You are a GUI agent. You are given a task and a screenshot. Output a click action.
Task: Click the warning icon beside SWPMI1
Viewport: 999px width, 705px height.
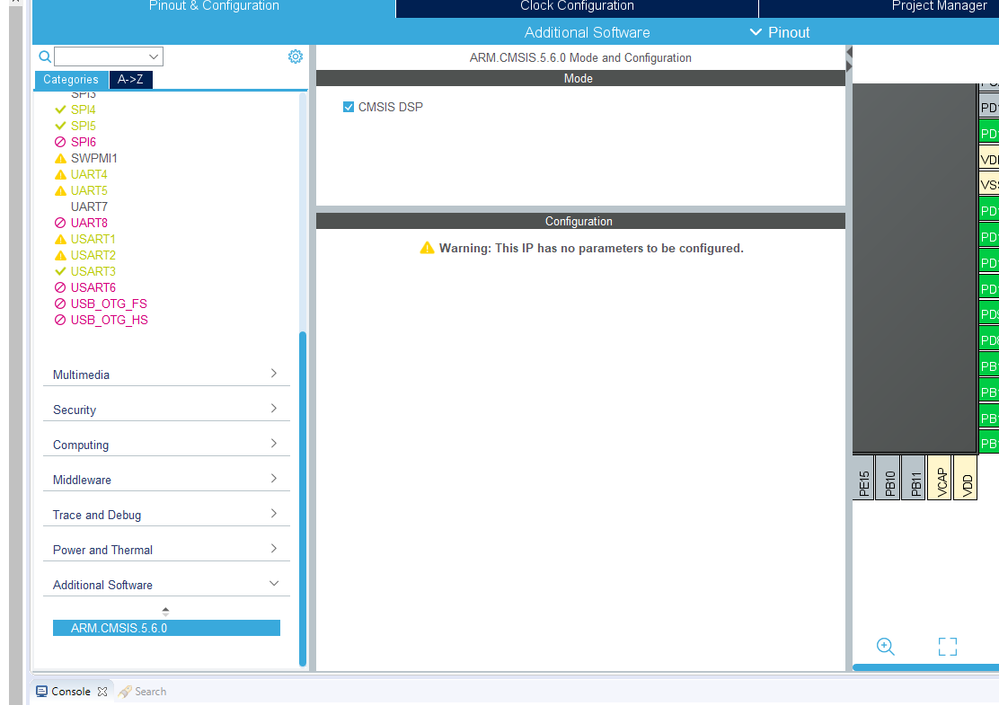[x=61, y=158]
